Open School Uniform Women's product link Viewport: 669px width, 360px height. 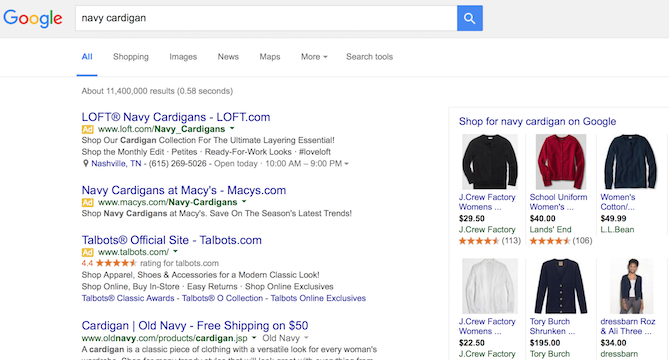pyautogui.click(x=558, y=202)
